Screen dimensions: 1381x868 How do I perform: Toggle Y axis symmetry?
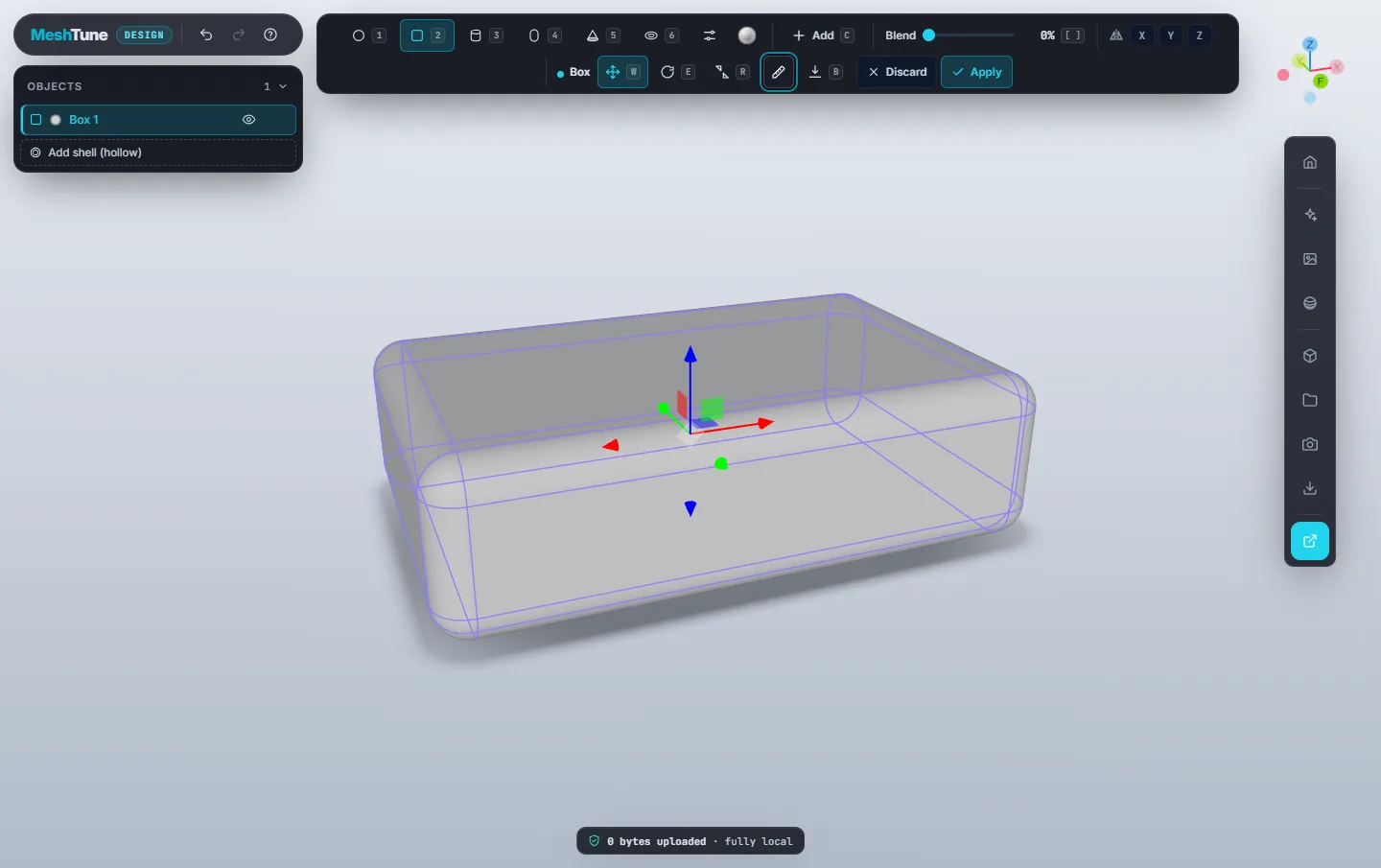point(1171,35)
